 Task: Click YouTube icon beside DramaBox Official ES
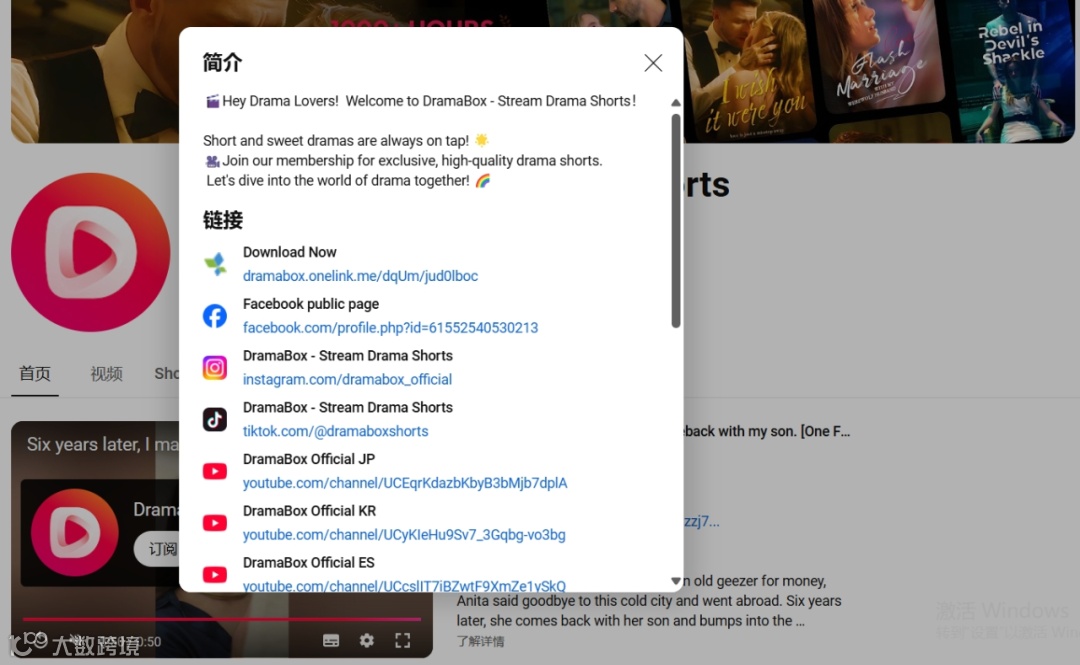(x=215, y=574)
